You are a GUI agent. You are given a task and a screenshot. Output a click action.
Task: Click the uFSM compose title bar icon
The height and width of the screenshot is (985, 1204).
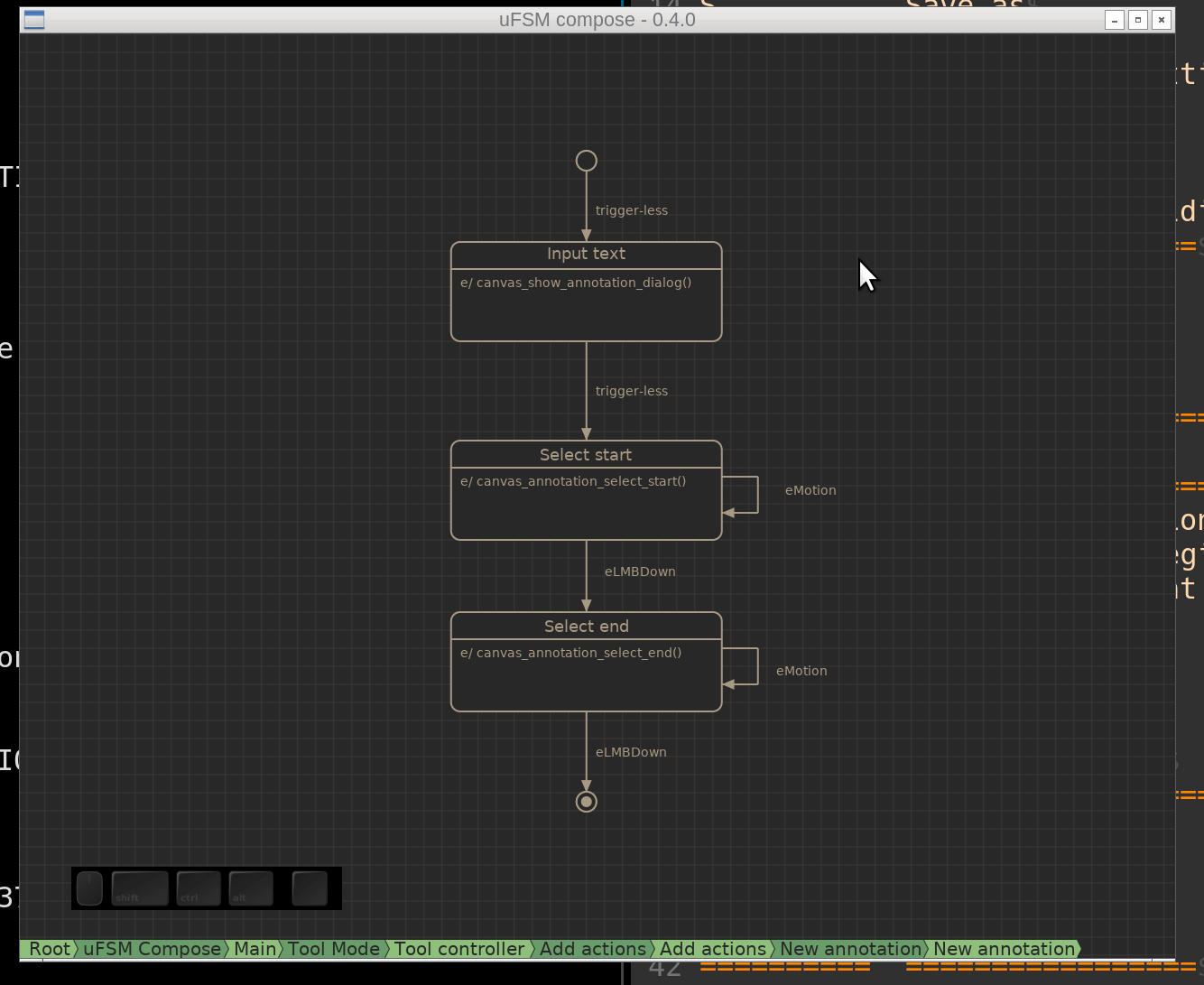(33, 19)
